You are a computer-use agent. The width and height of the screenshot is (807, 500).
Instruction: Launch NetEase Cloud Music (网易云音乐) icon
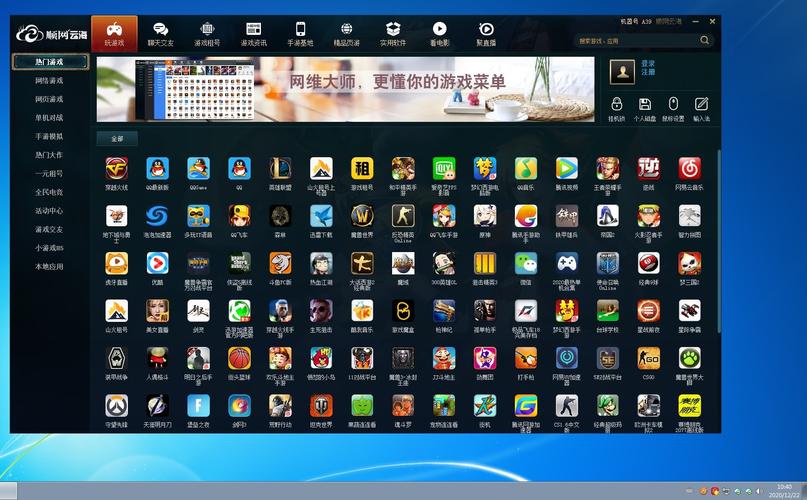[x=689, y=168]
